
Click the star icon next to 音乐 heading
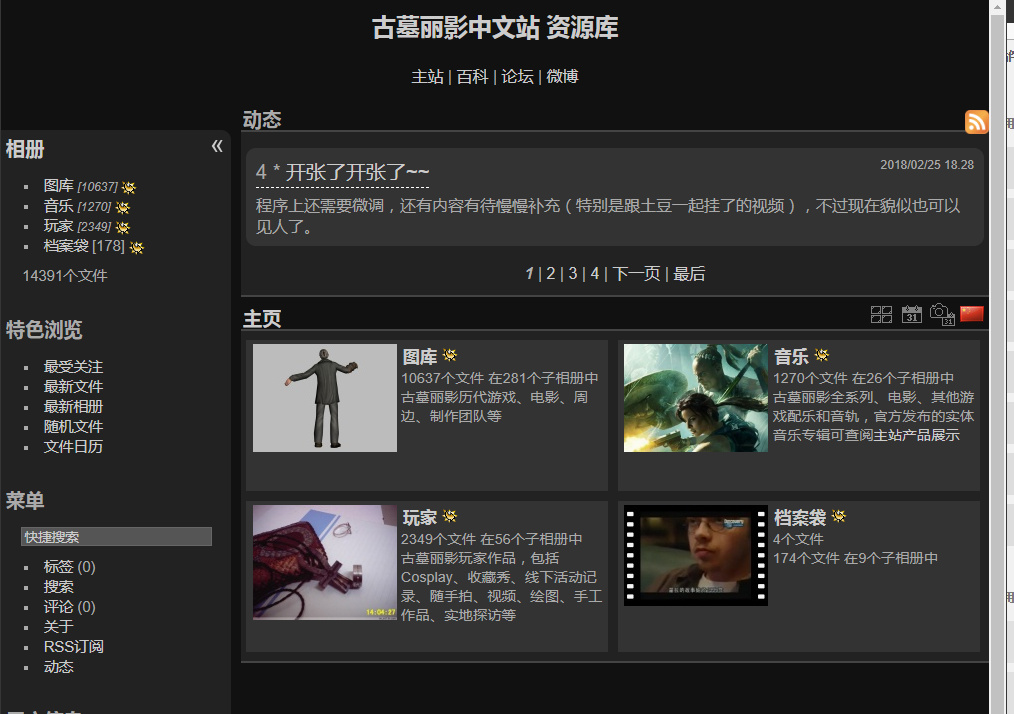click(x=821, y=354)
